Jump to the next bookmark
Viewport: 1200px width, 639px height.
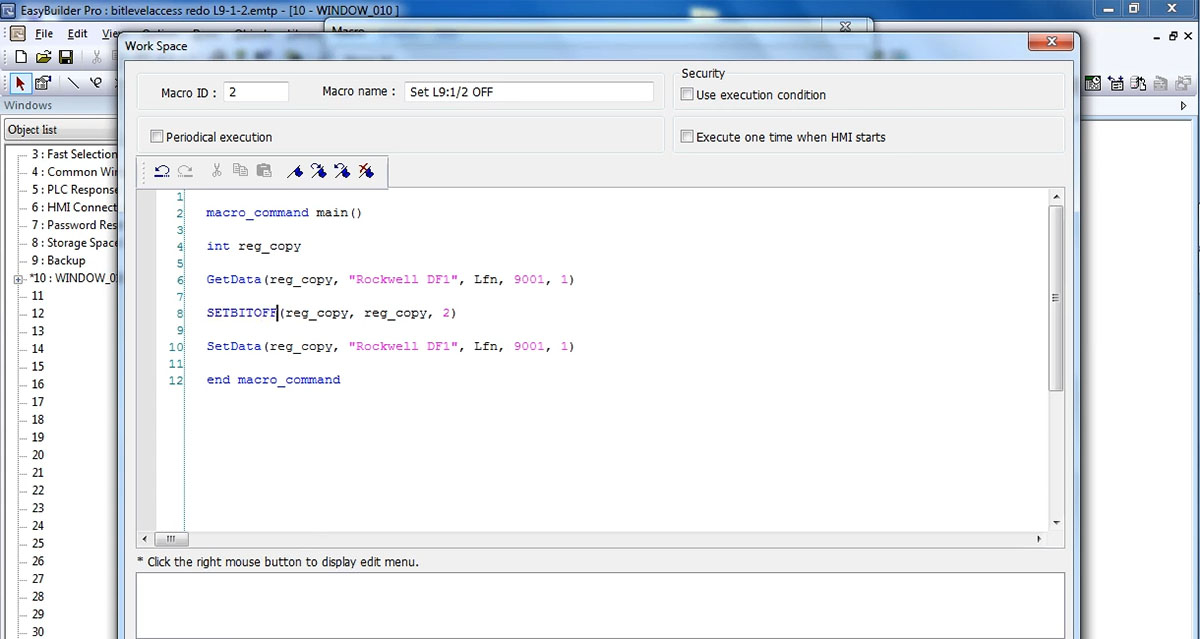pyautogui.click(x=319, y=171)
